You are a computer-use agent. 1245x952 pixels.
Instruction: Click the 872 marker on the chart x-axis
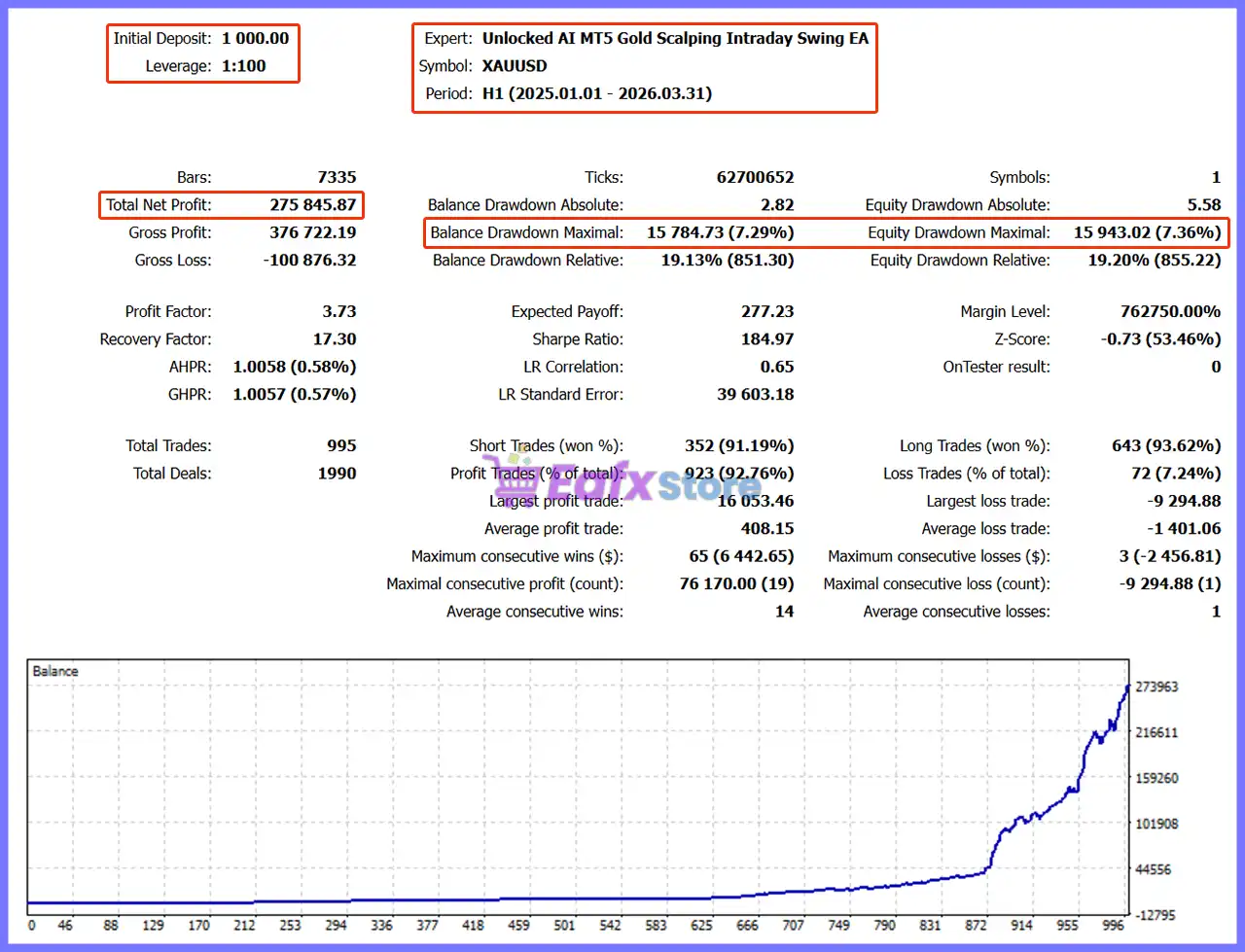[x=977, y=925]
